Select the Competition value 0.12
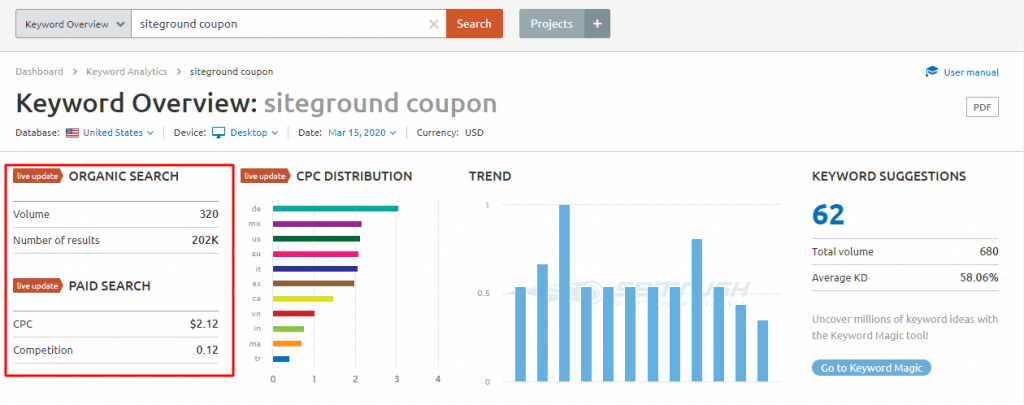Image resolution: width=1024 pixels, height=405 pixels. click(x=208, y=350)
